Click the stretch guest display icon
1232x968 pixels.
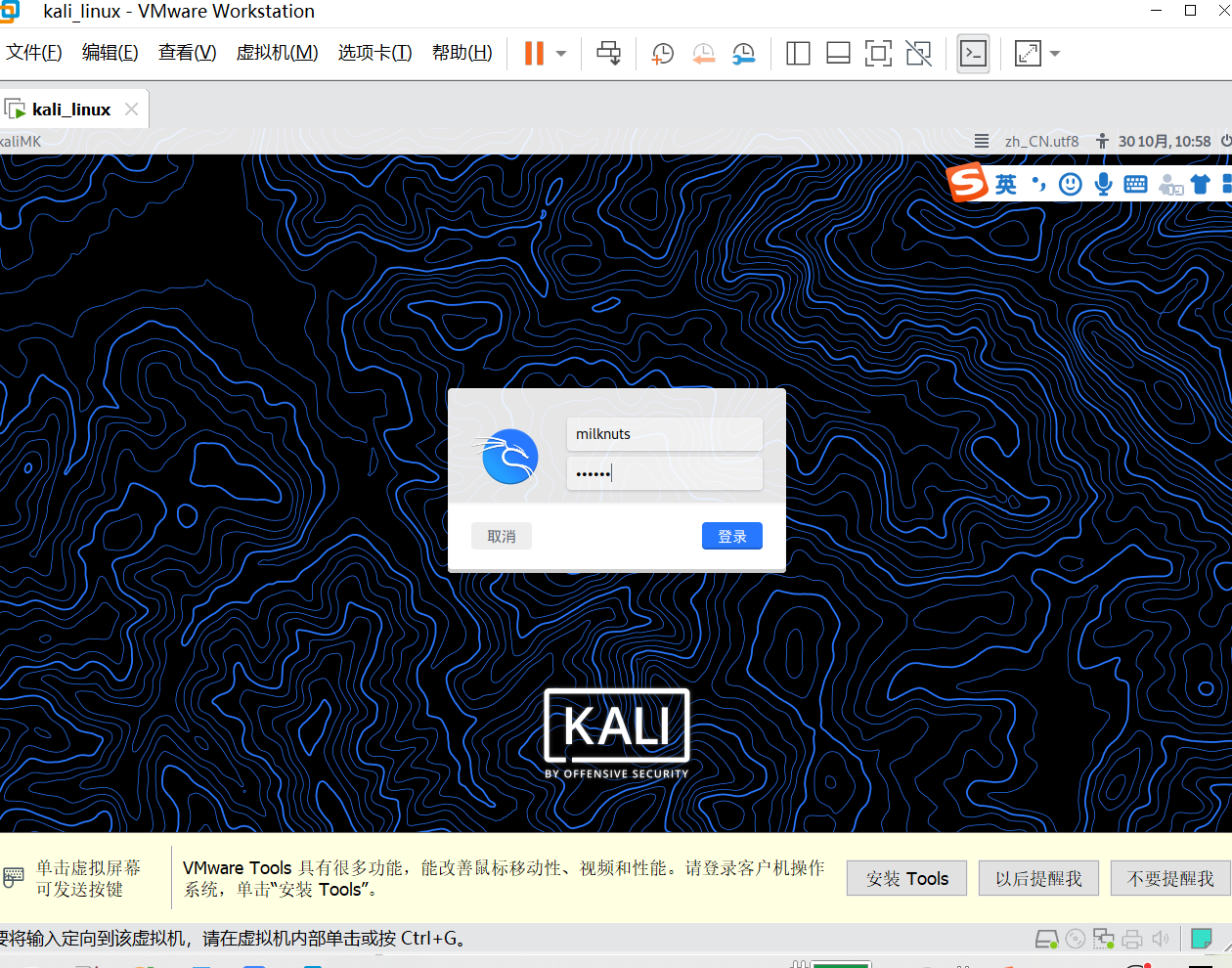click(1028, 53)
